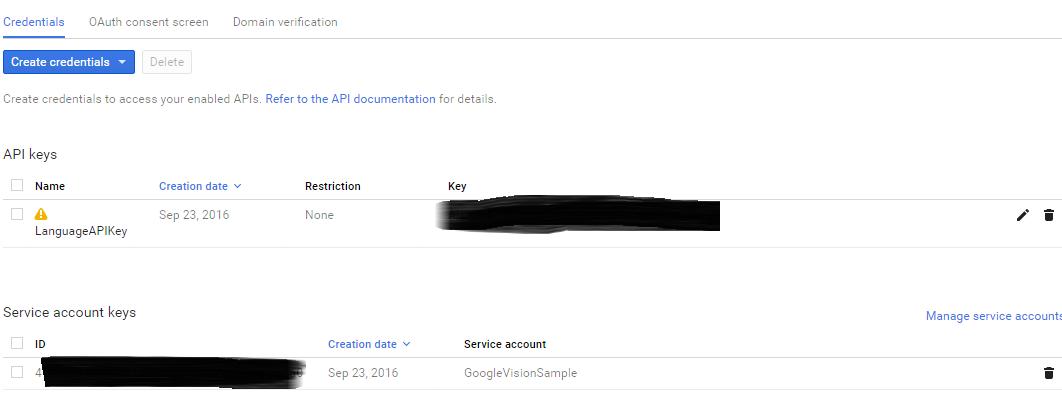Click the Delete button
The image size is (1062, 401).
[x=167, y=62]
